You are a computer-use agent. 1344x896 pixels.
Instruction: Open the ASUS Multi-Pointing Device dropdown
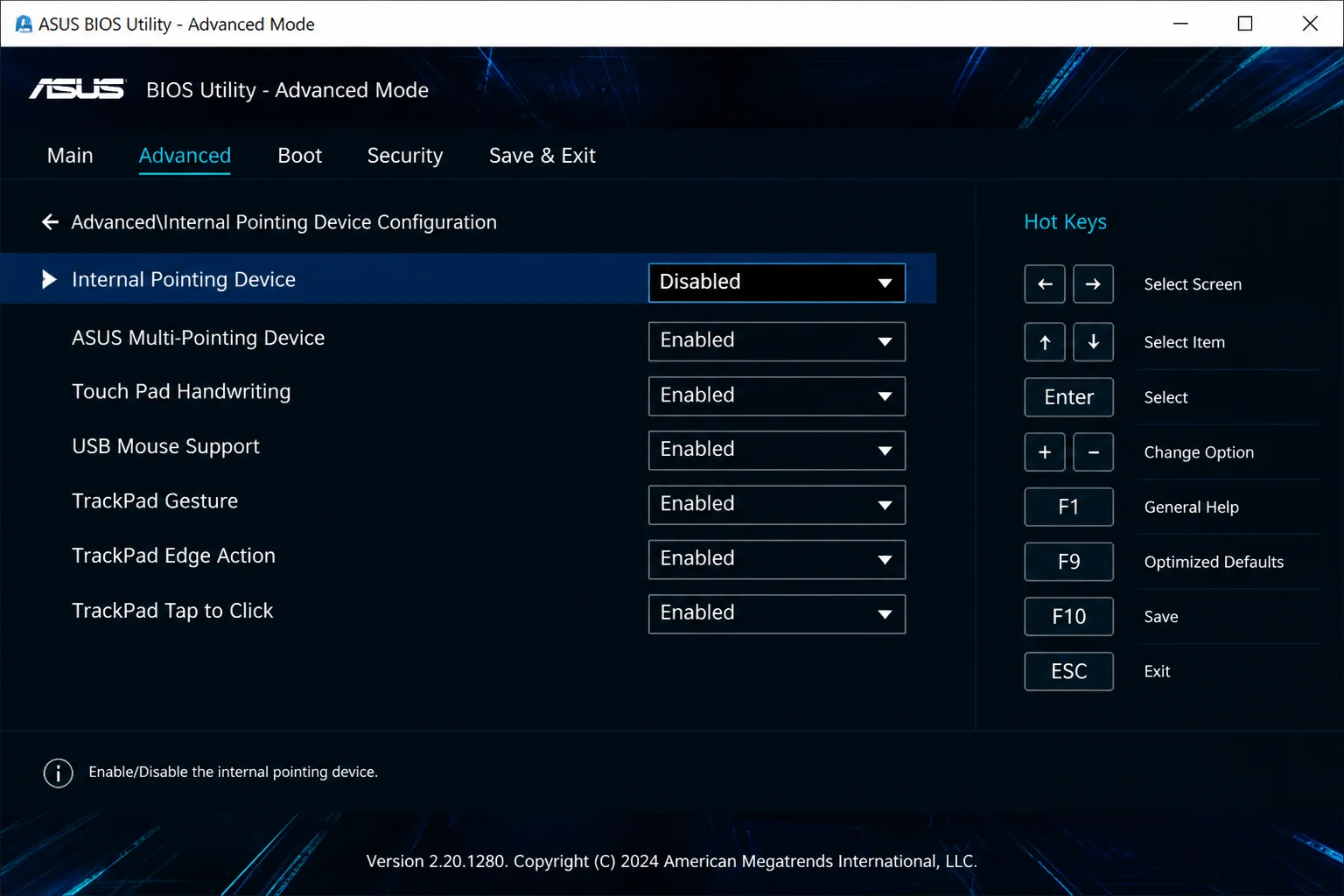[777, 341]
